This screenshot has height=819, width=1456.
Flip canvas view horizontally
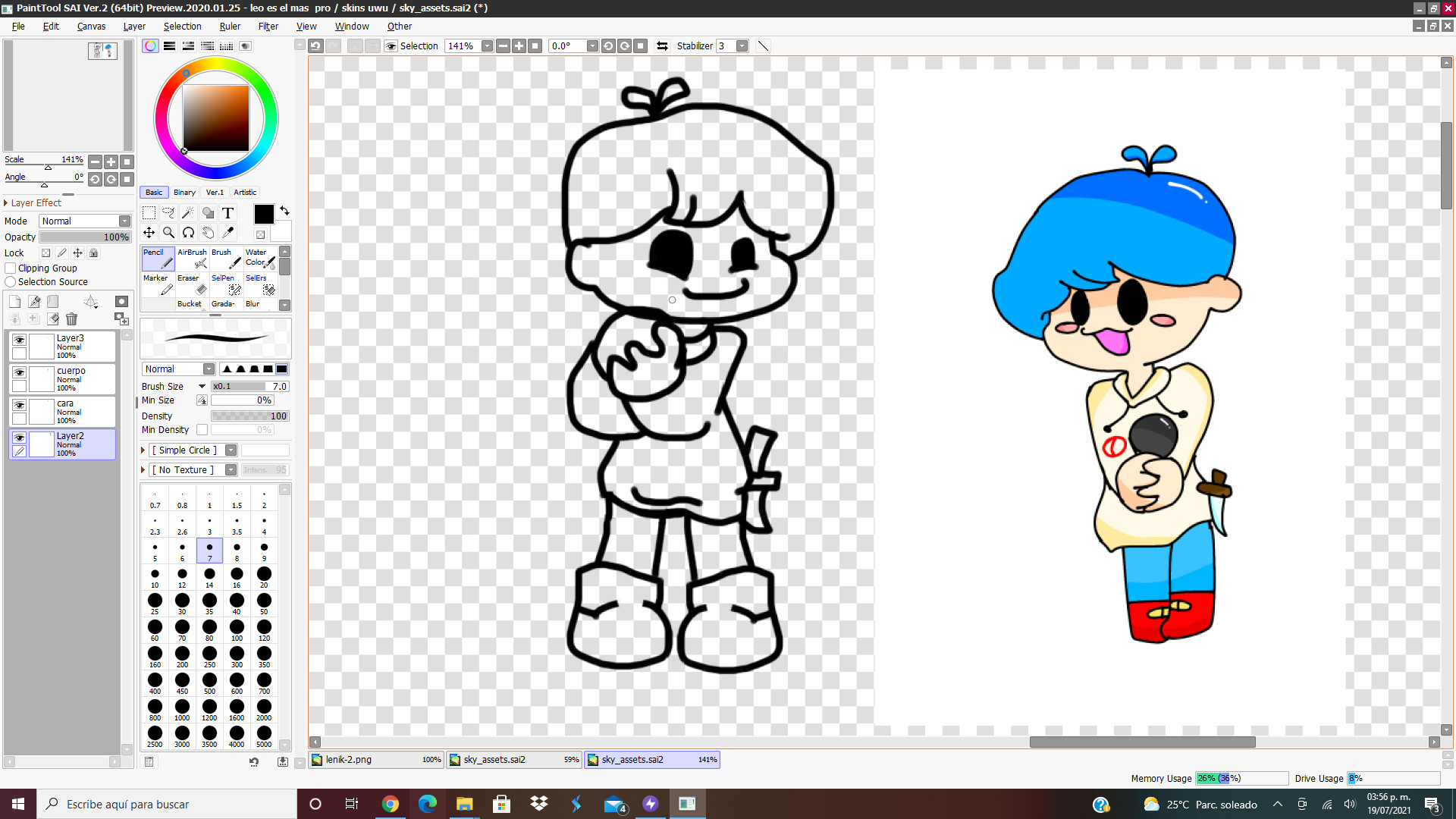(662, 46)
